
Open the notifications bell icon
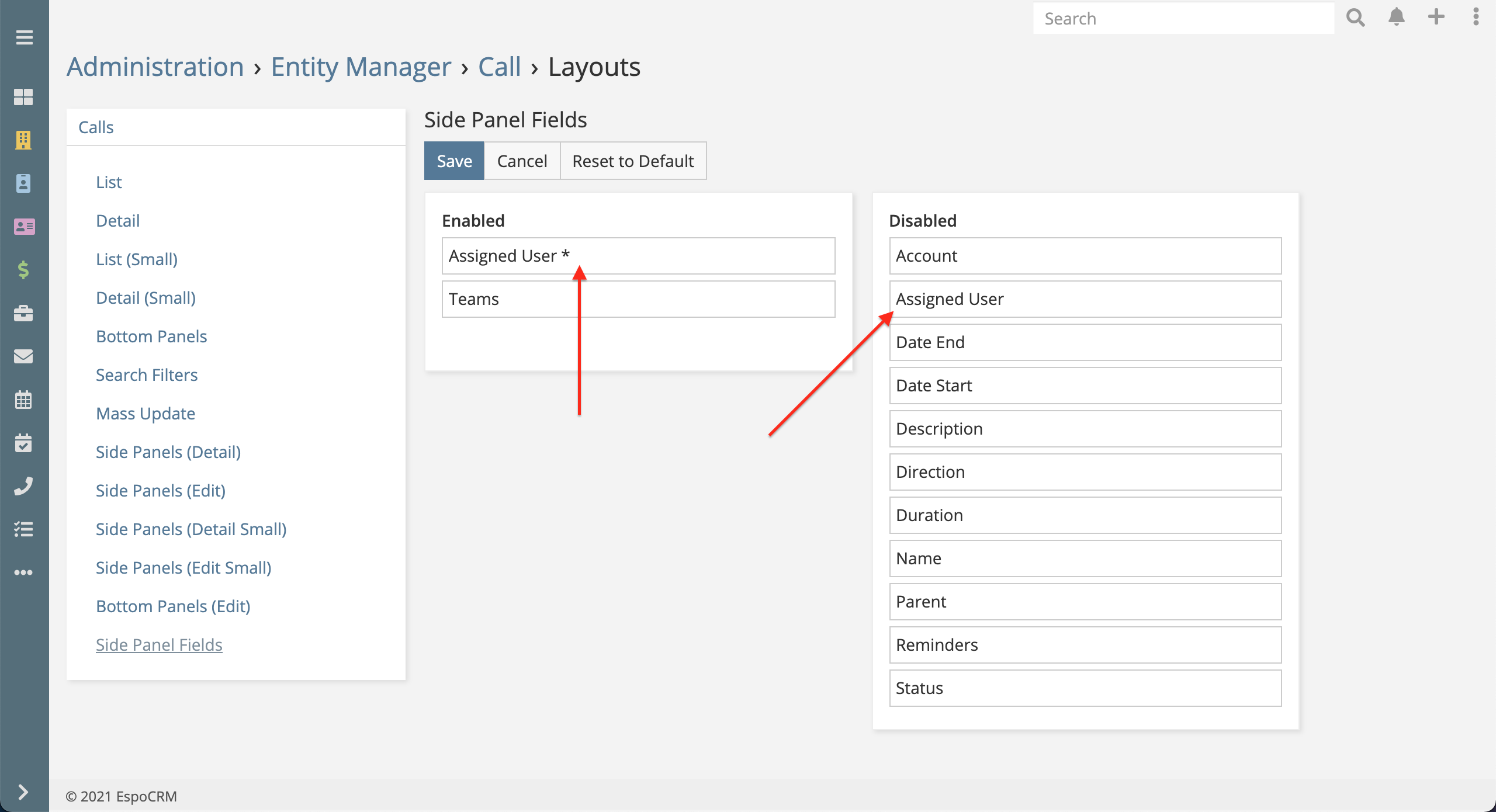[1397, 17]
